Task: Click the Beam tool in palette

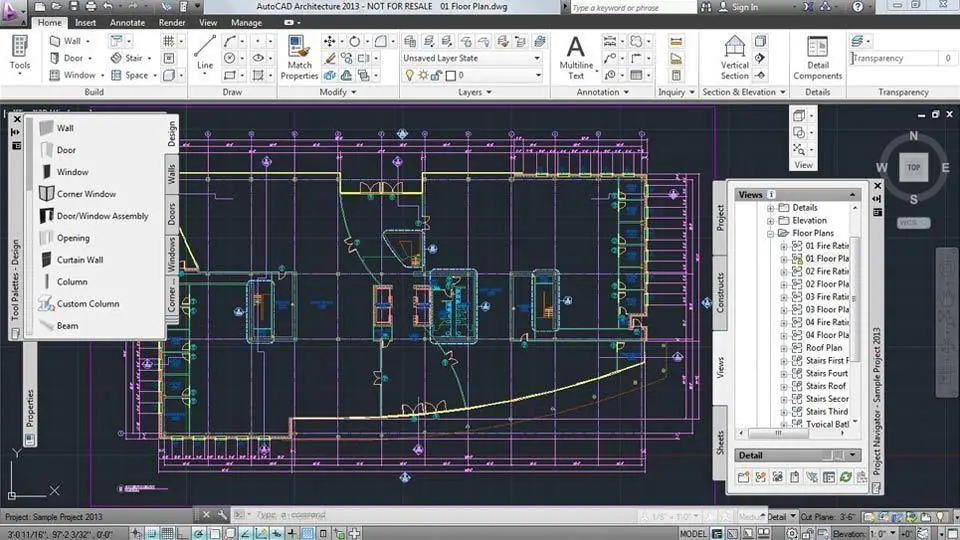Action: coord(67,326)
